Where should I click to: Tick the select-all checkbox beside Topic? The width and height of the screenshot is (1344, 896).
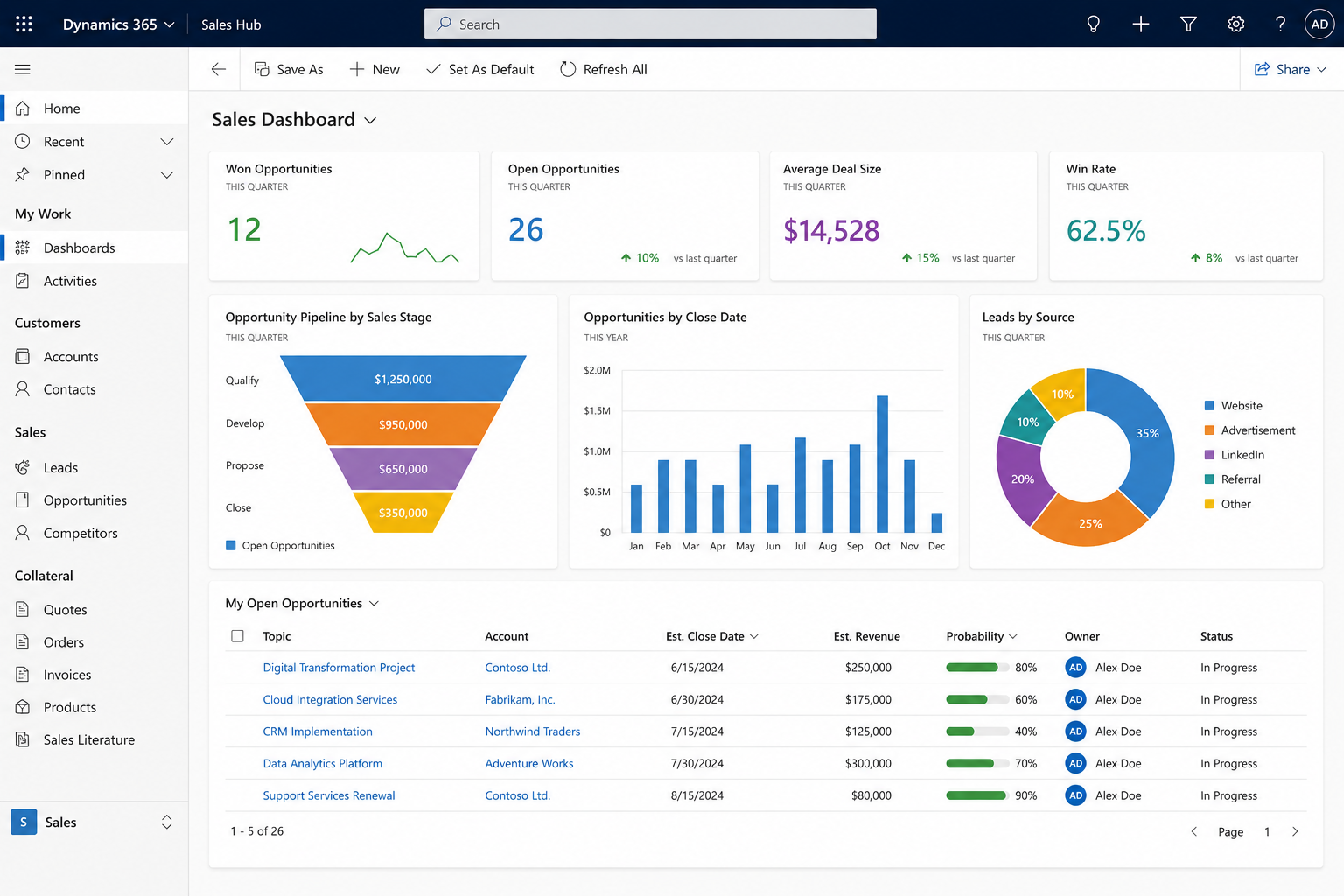click(x=237, y=636)
